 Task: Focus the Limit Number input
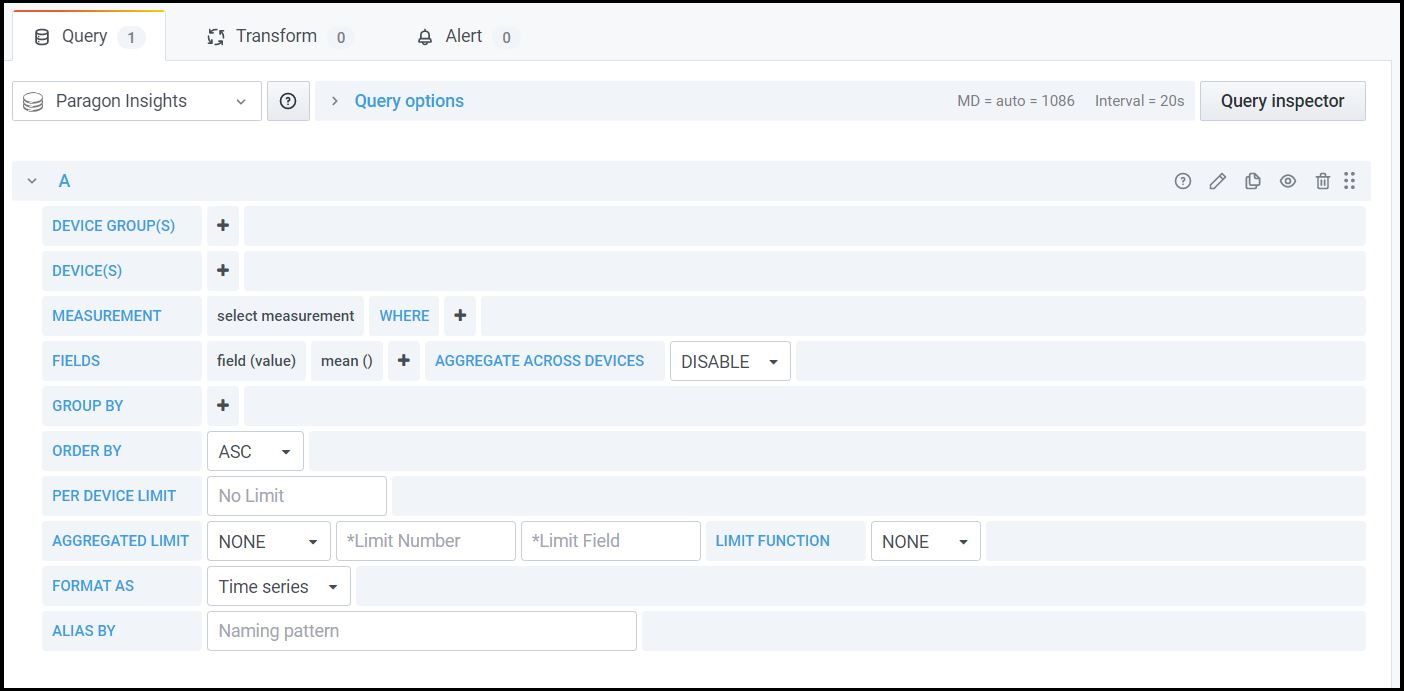tap(426, 541)
